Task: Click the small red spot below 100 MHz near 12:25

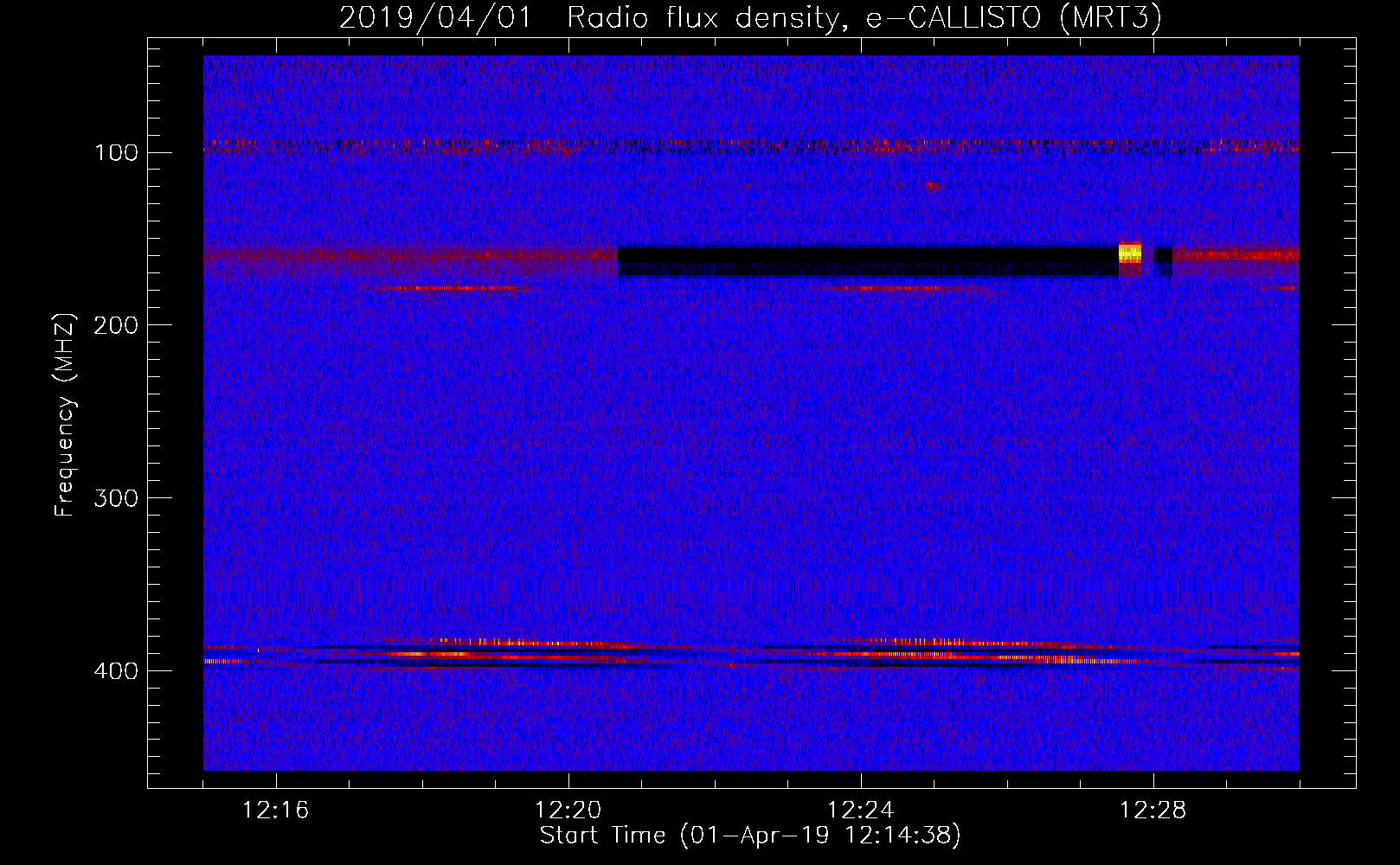Action: (932, 185)
